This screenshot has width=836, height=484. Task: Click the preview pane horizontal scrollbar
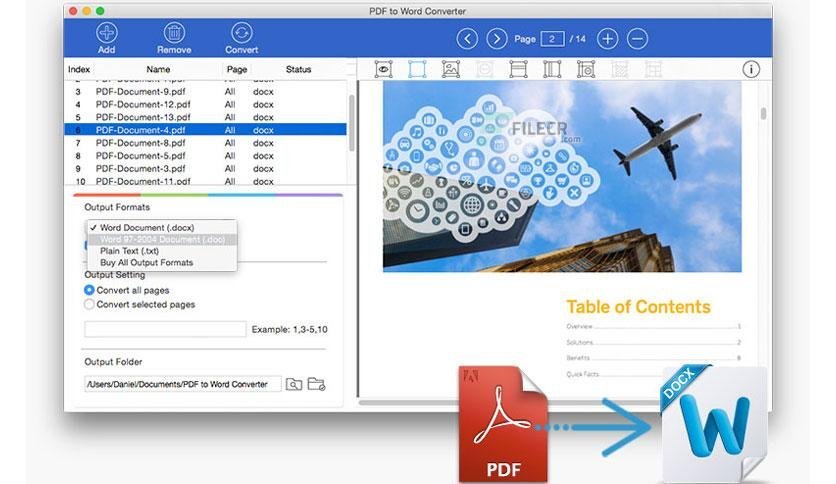[560, 402]
